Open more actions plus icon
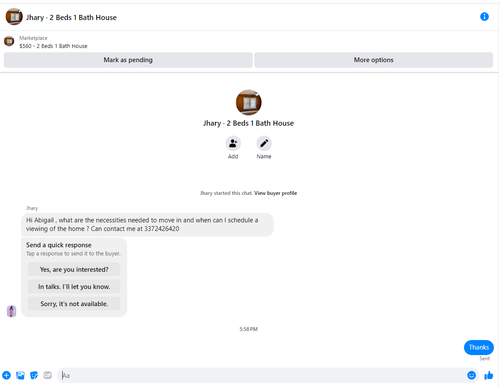 point(6,375)
